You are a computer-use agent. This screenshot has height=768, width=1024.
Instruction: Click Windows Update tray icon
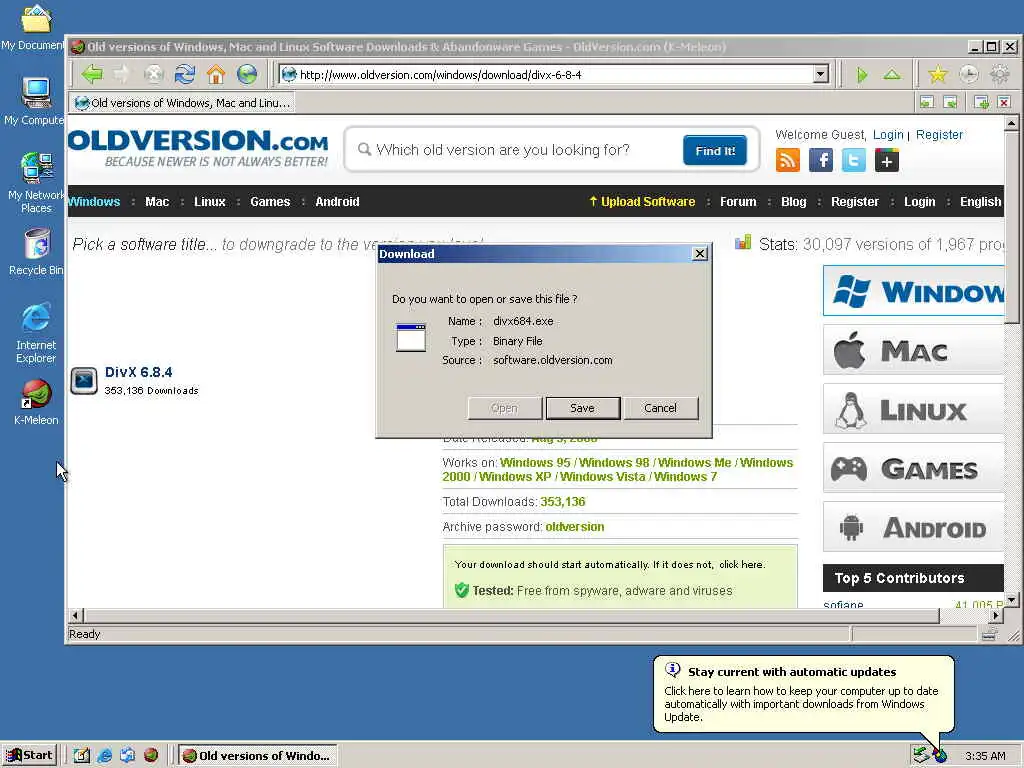(939, 756)
